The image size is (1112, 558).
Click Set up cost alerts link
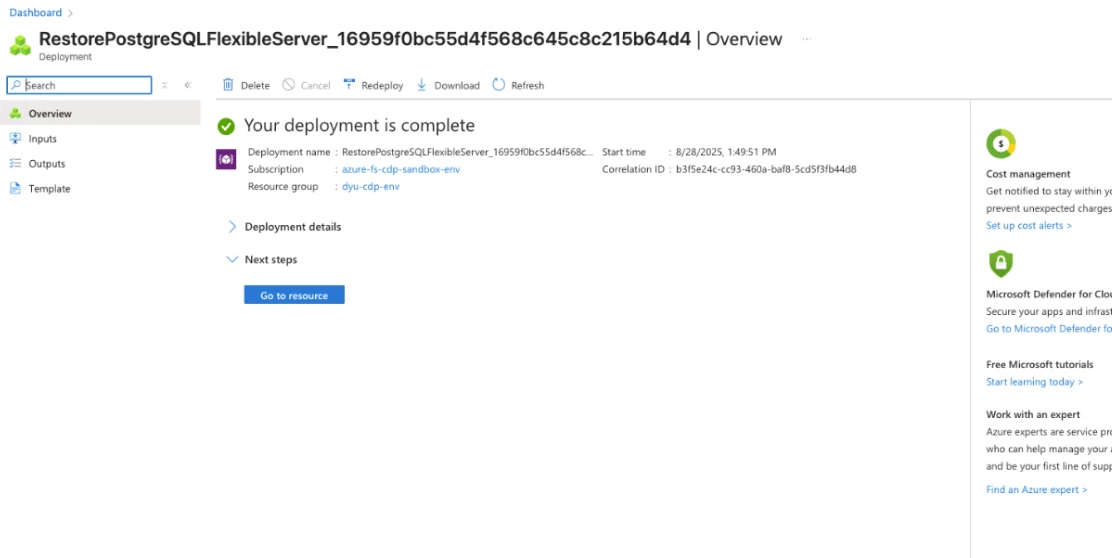click(1028, 225)
